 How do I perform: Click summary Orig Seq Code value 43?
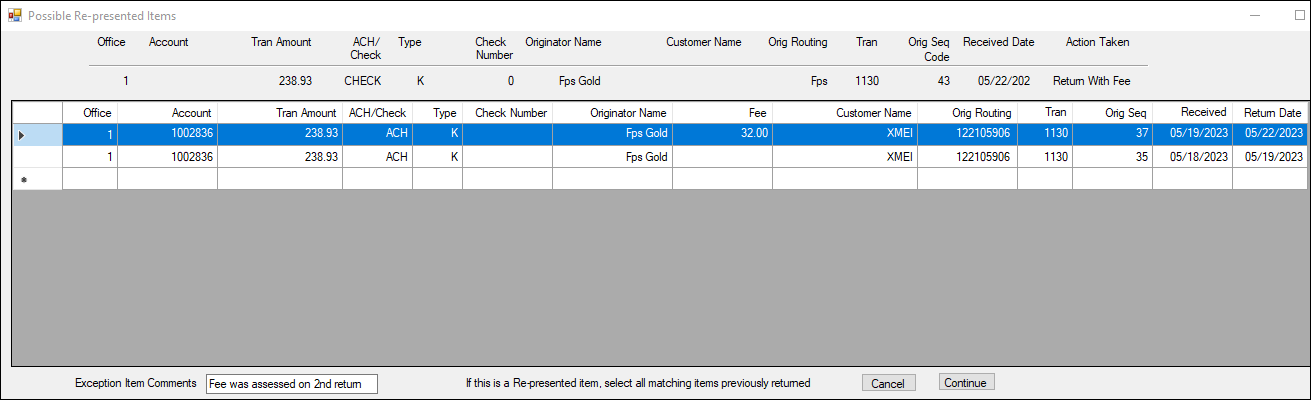coord(944,80)
